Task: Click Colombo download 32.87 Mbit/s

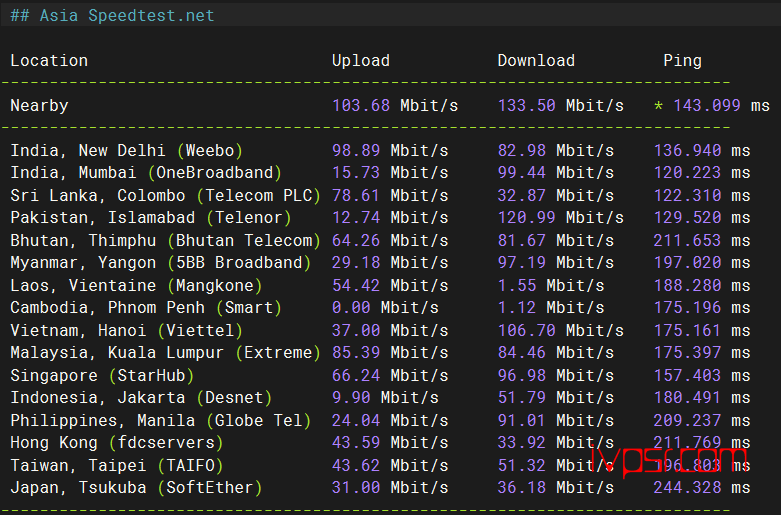Action: pos(555,195)
